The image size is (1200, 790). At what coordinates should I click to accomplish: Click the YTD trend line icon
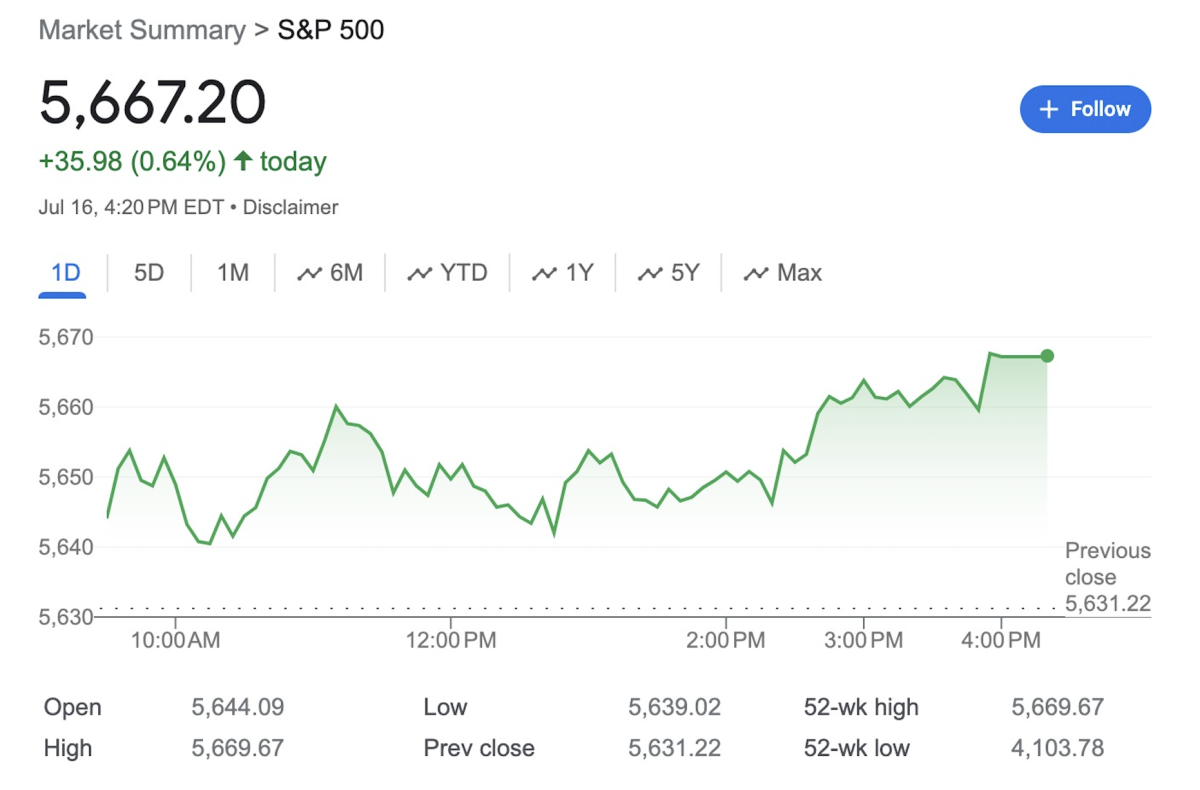point(421,272)
